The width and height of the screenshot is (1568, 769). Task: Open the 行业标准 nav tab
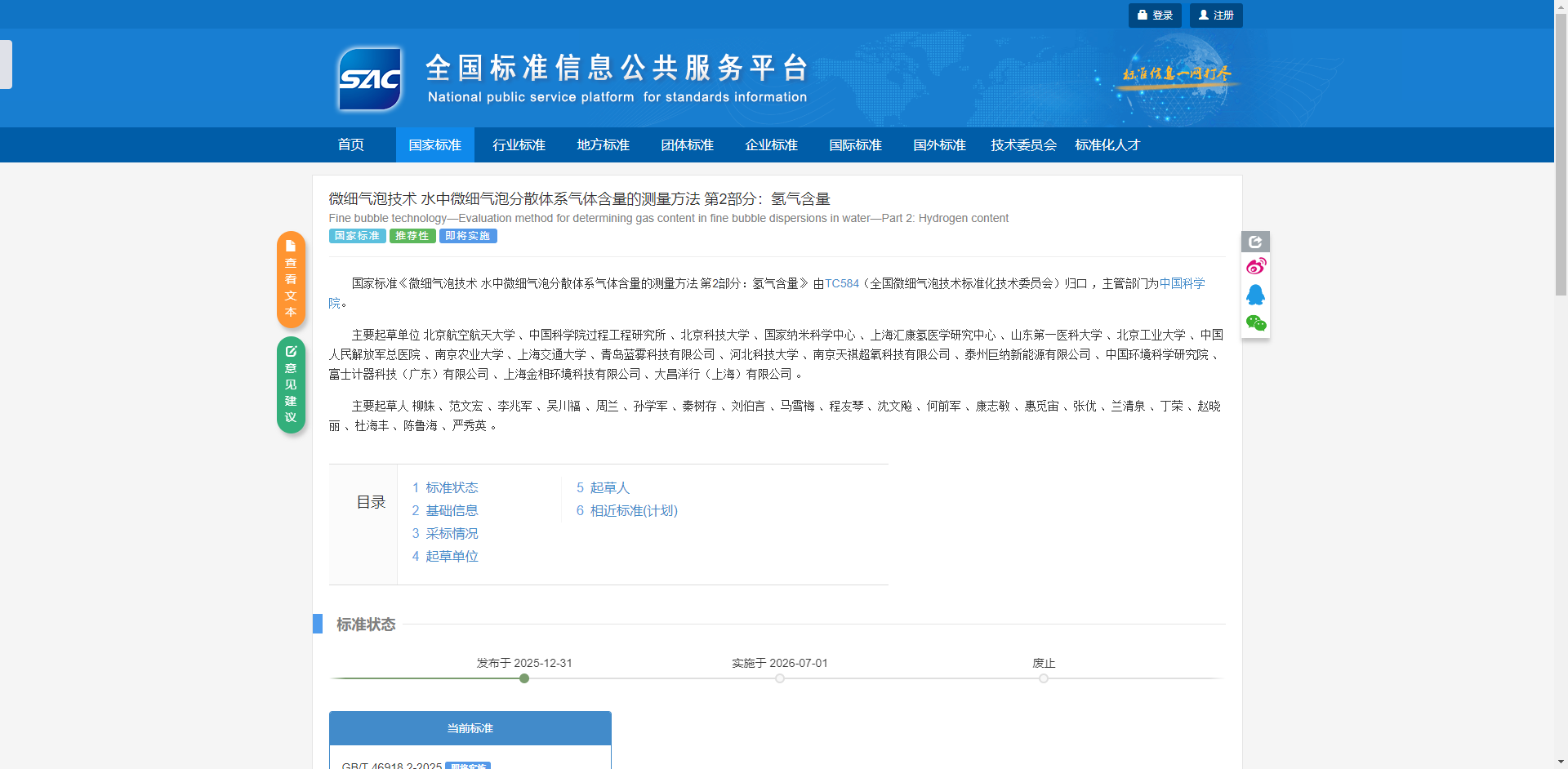click(x=519, y=144)
